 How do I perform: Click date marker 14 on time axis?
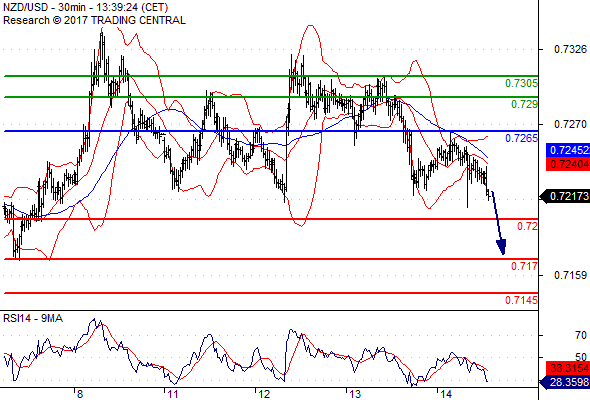tap(446, 394)
